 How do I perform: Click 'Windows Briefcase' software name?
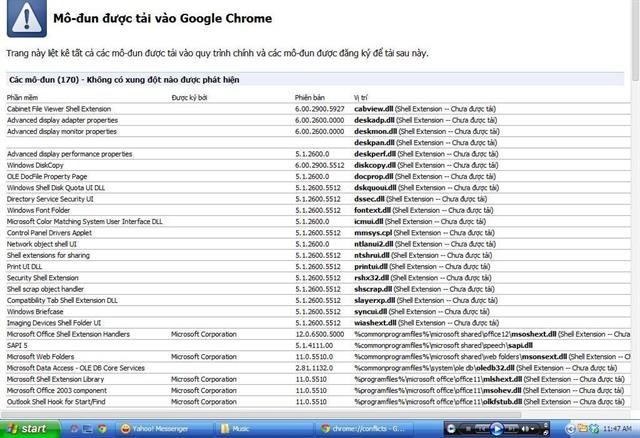(35, 311)
